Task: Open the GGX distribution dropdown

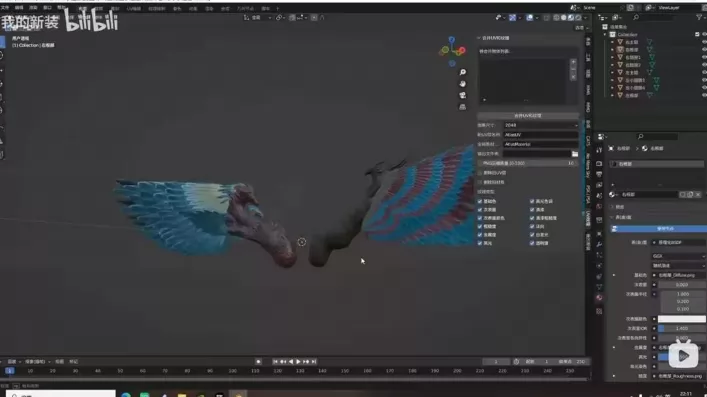Action: [679, 256]
